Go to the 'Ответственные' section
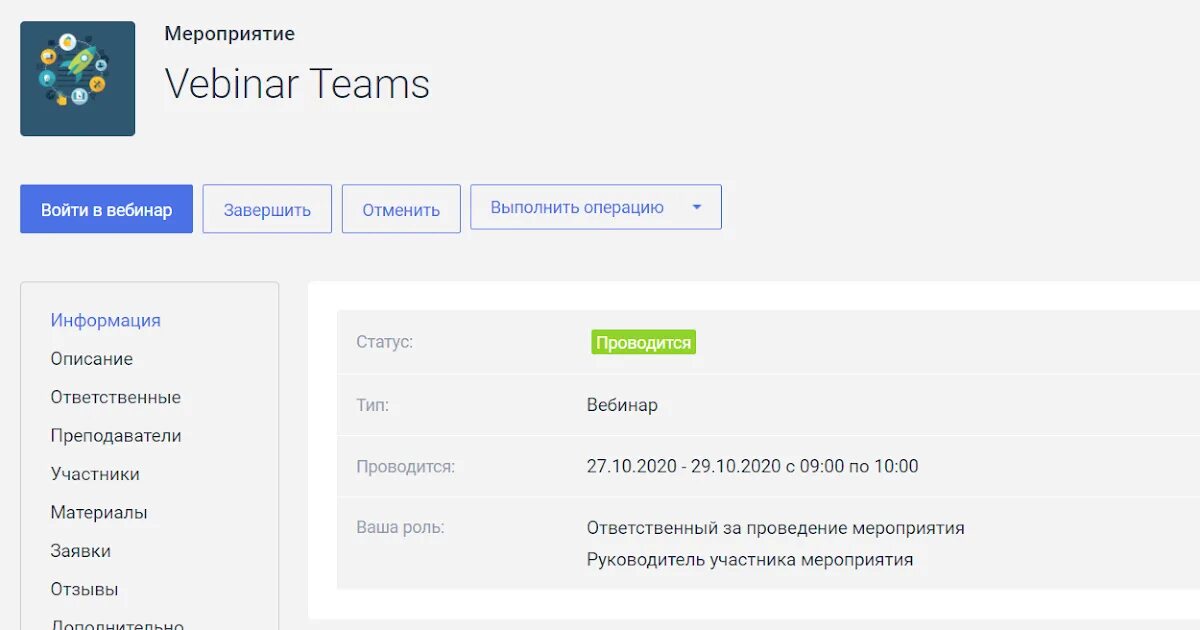 [x=116, y=397]
